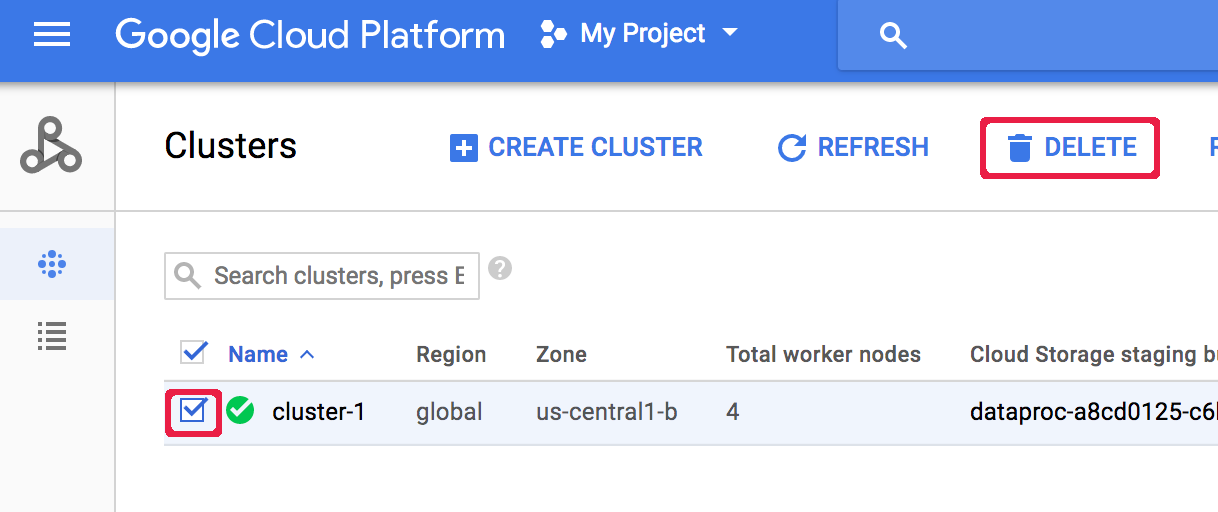This screenshot has width=1218, height=512.
Task: Toggle sort arrow beside Name column
Action: (x=307, y=355)
